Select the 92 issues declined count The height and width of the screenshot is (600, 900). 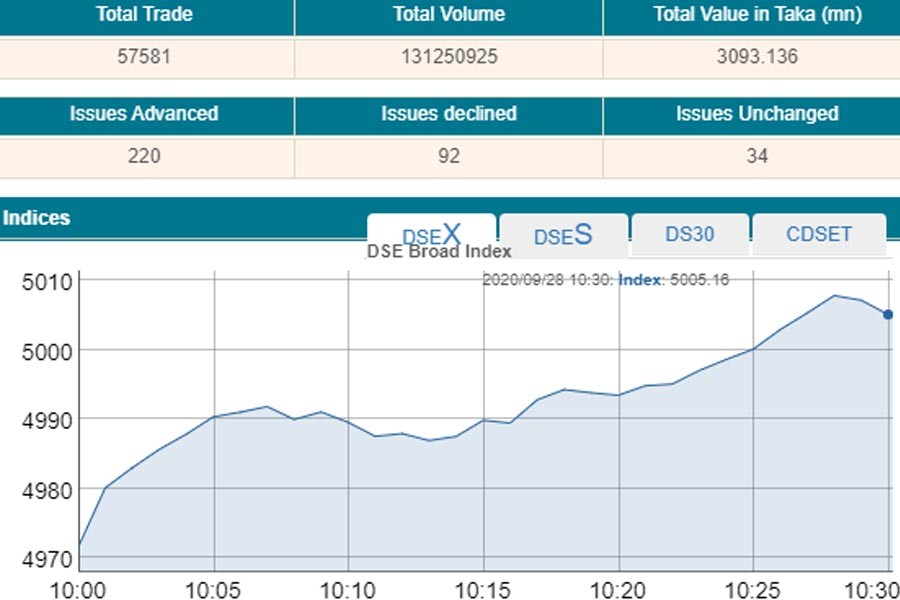coord(449,156)
